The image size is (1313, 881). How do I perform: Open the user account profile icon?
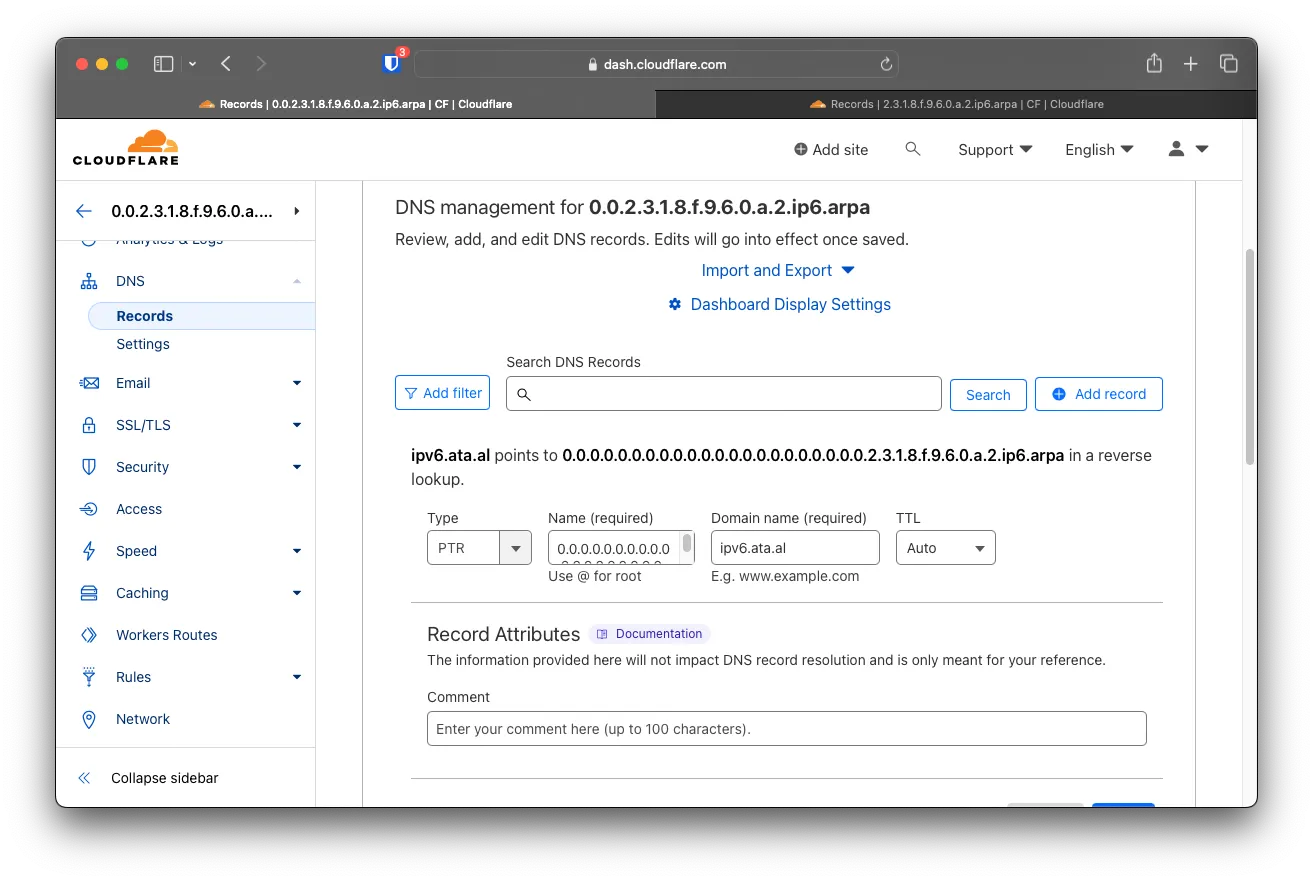1187,149
